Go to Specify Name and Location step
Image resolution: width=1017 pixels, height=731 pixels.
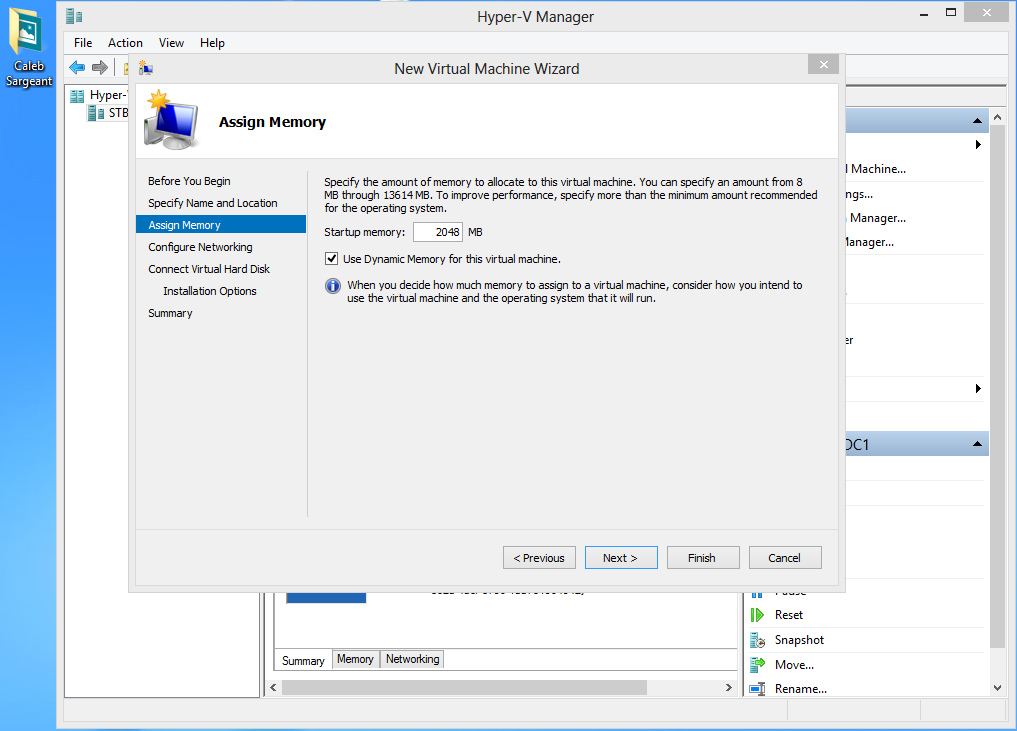tap(212, 203)
